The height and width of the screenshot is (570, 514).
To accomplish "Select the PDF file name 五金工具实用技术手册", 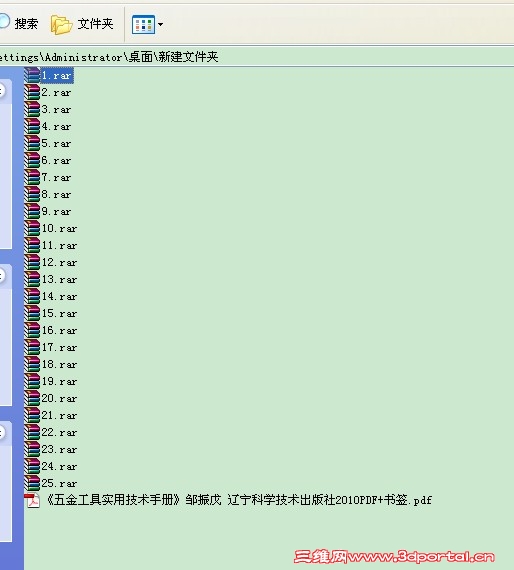I will pos(239,500).
